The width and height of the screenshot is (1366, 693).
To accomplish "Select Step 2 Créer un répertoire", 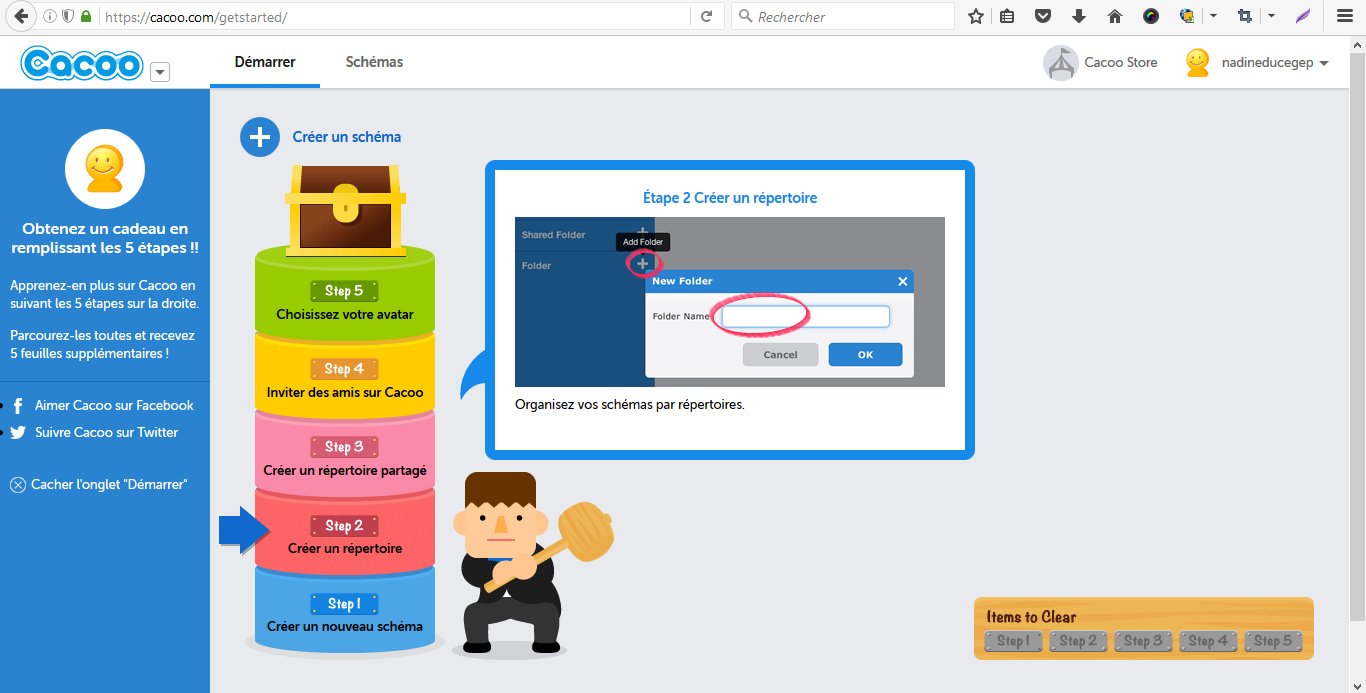I will (x=345, y=535).
